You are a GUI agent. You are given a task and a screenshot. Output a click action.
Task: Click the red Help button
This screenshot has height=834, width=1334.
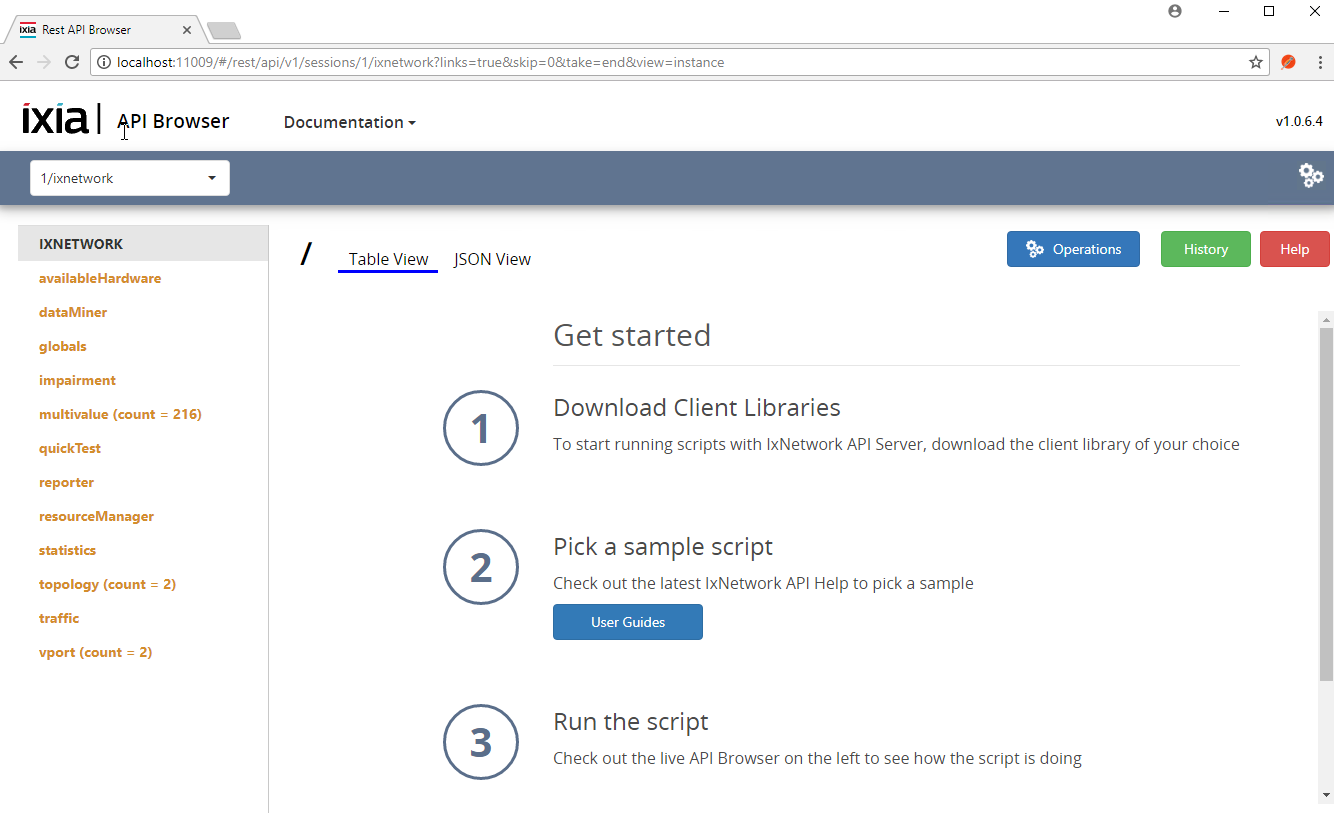(x=1295, y=249)
